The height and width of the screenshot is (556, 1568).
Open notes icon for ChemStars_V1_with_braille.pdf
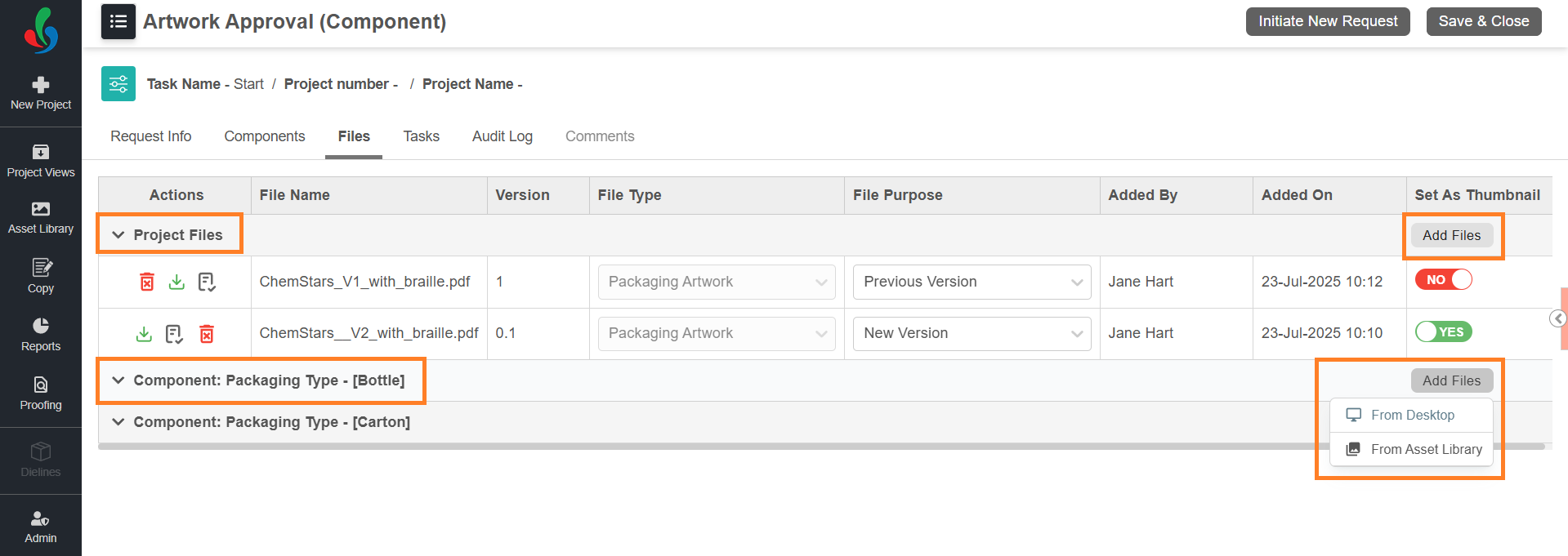click(207, 282)
